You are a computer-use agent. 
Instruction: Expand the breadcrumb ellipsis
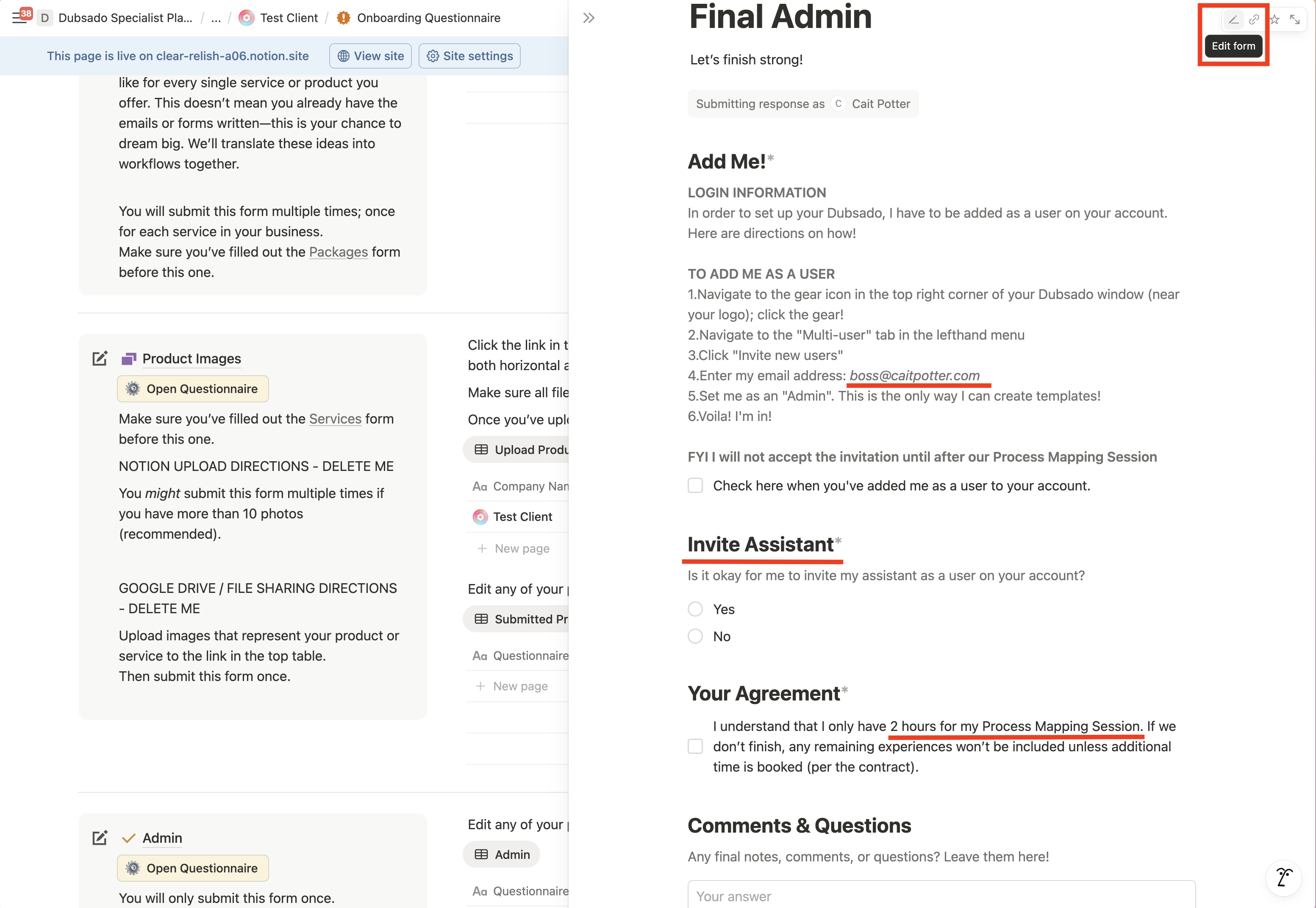pos(216,18)
